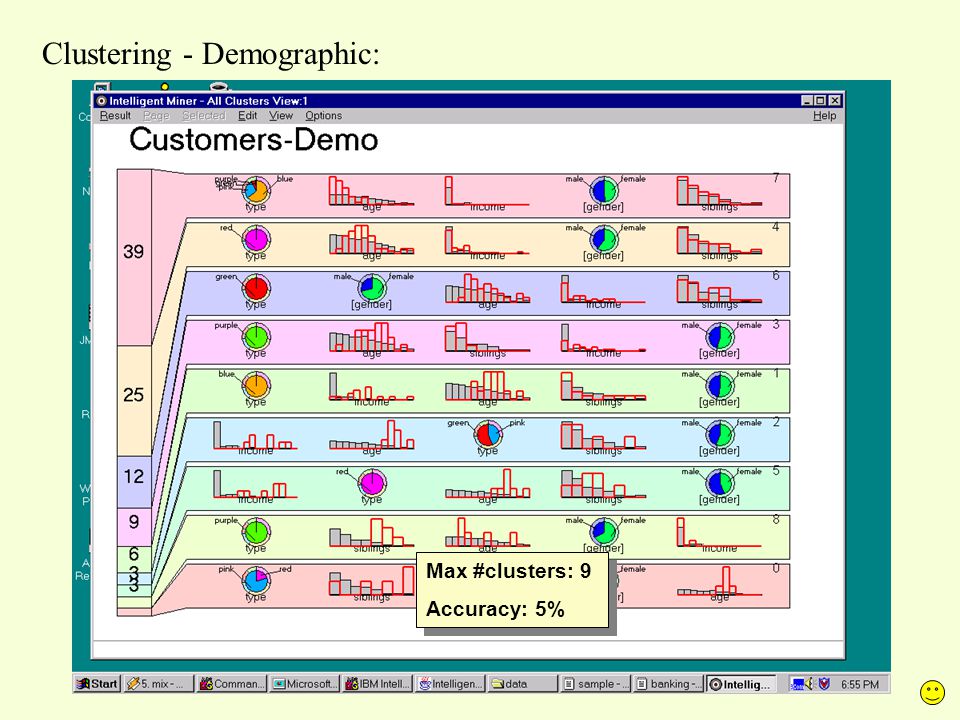The image size is (960, 720).
Task: Select the pink 9 percent stack segment
Action: [x=134, y=527]
